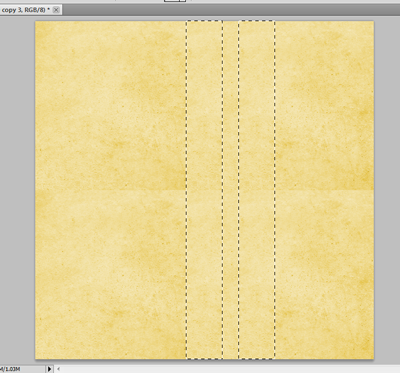Close the "copy 3" document tab

pos(56,10)
